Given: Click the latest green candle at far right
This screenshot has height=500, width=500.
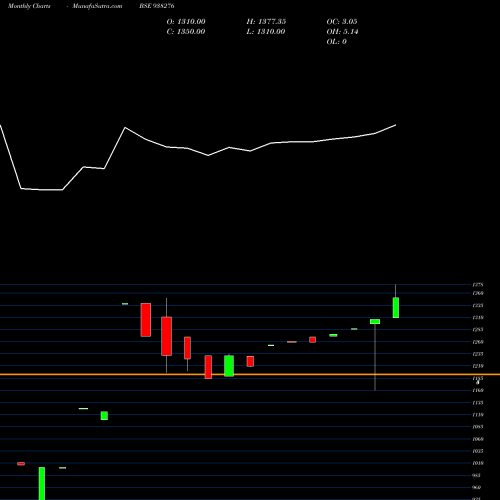Looking at the screenshot, I should pos(396,307).
